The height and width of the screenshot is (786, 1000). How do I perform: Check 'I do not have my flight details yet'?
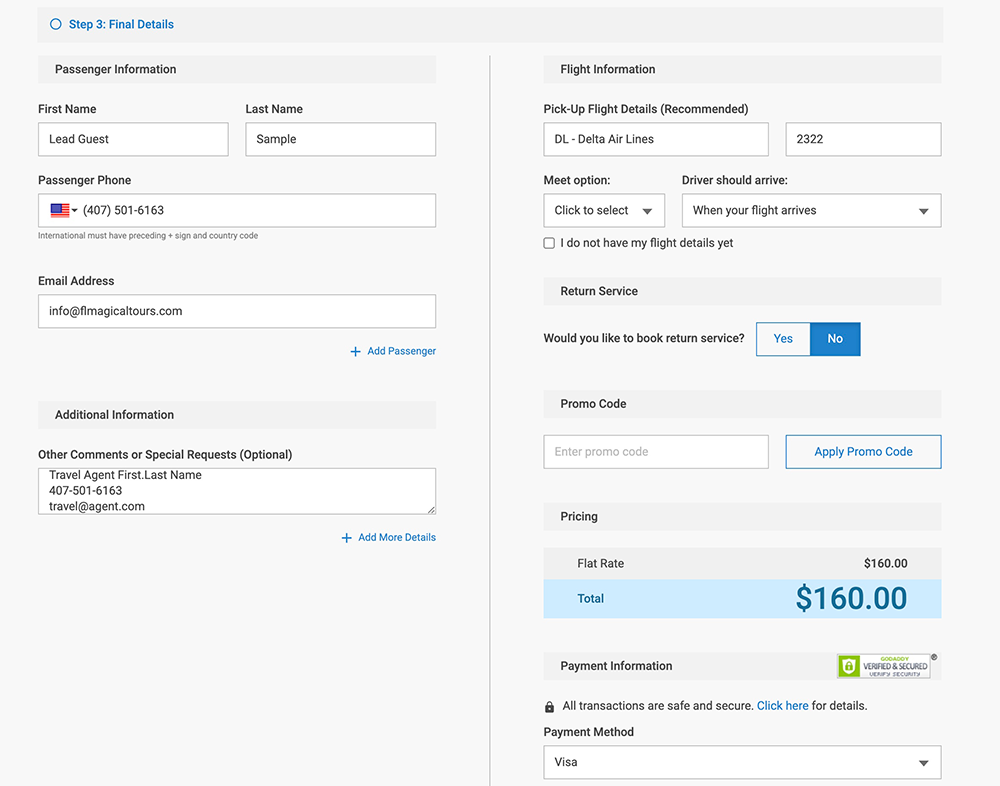(549, 243)
